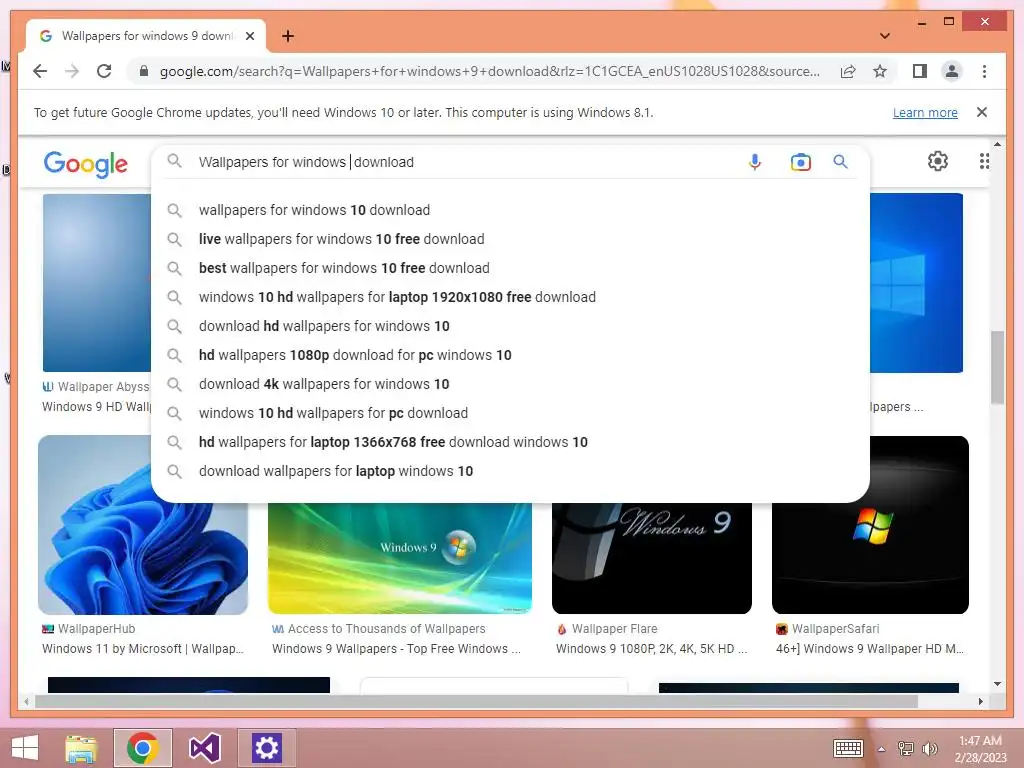Open a new tab with the plus button

click(287, 36)
